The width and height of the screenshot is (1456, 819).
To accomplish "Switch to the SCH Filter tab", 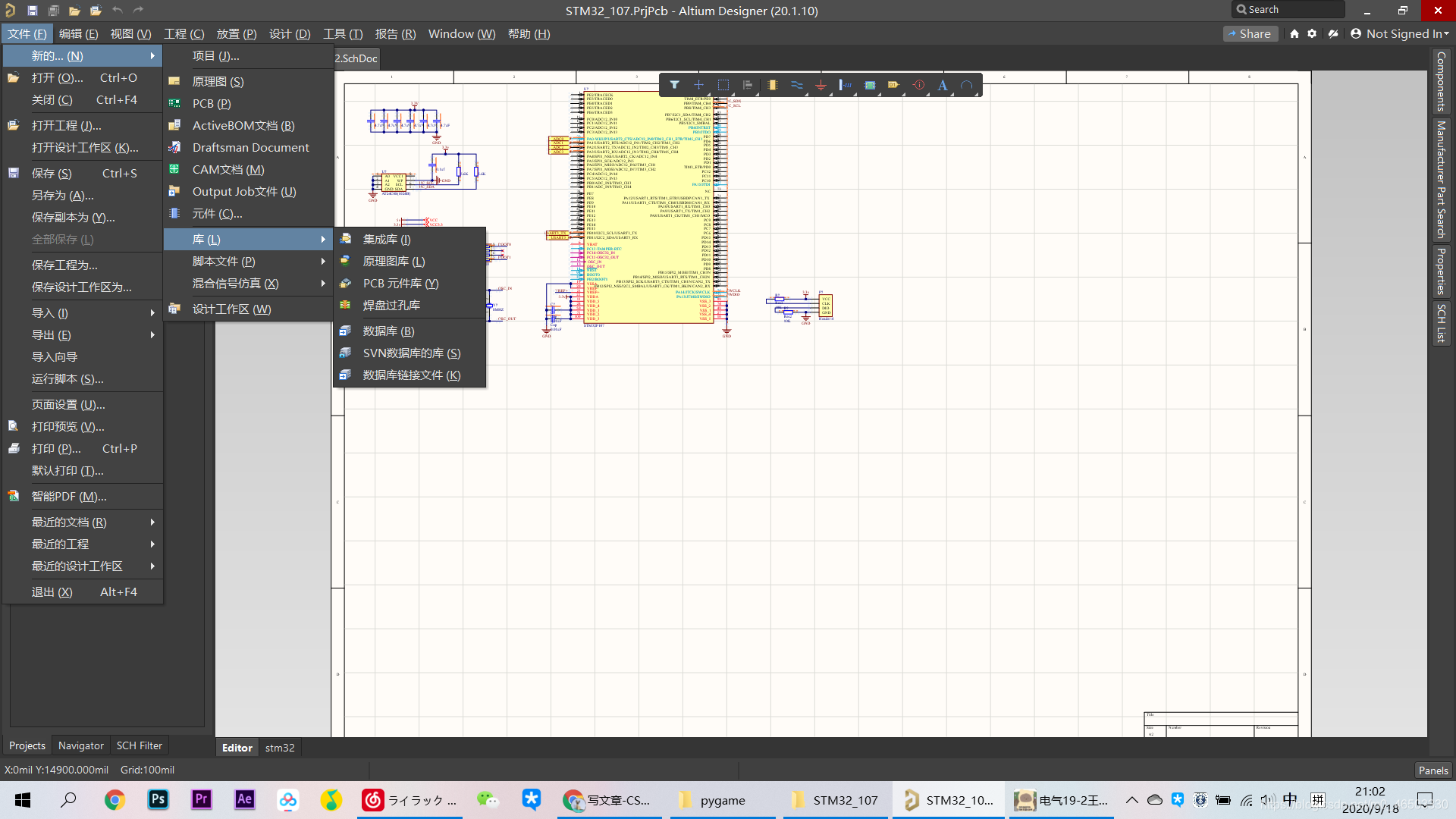I will coord(140,746).
